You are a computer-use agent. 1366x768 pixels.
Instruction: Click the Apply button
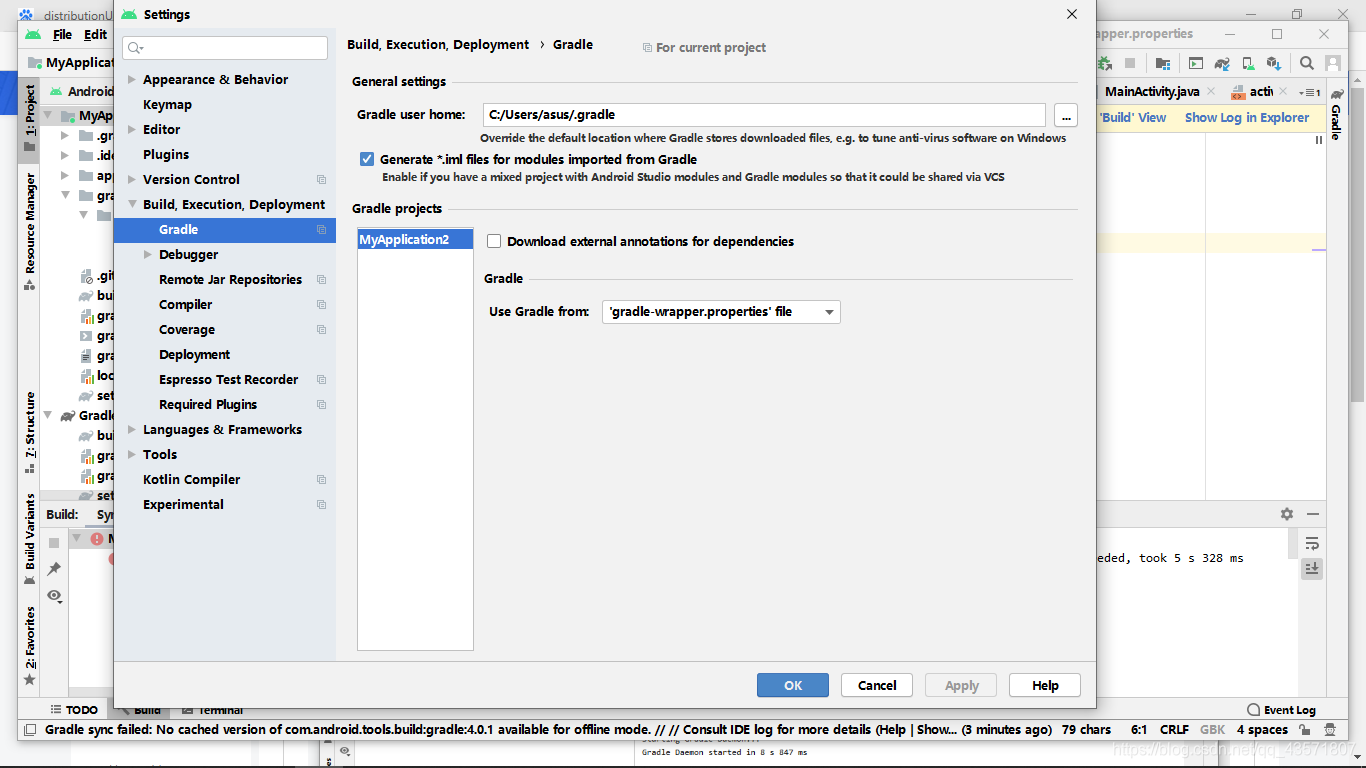[x=960, y=685]
